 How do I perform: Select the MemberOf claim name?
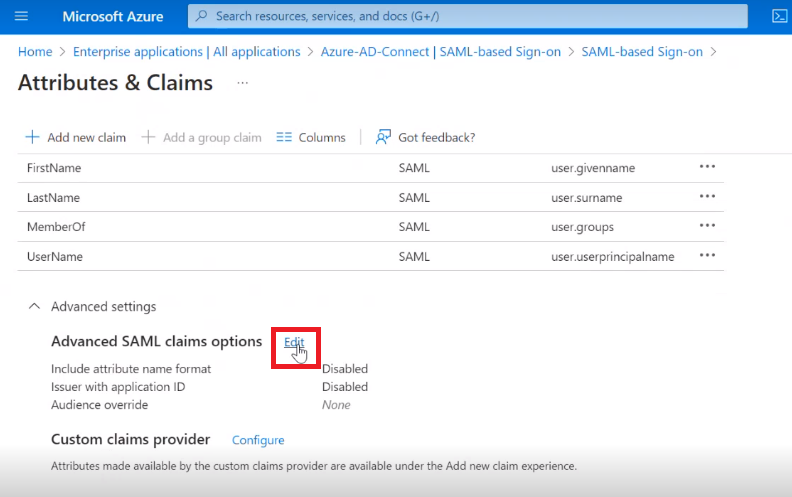[x=56, y=227]
